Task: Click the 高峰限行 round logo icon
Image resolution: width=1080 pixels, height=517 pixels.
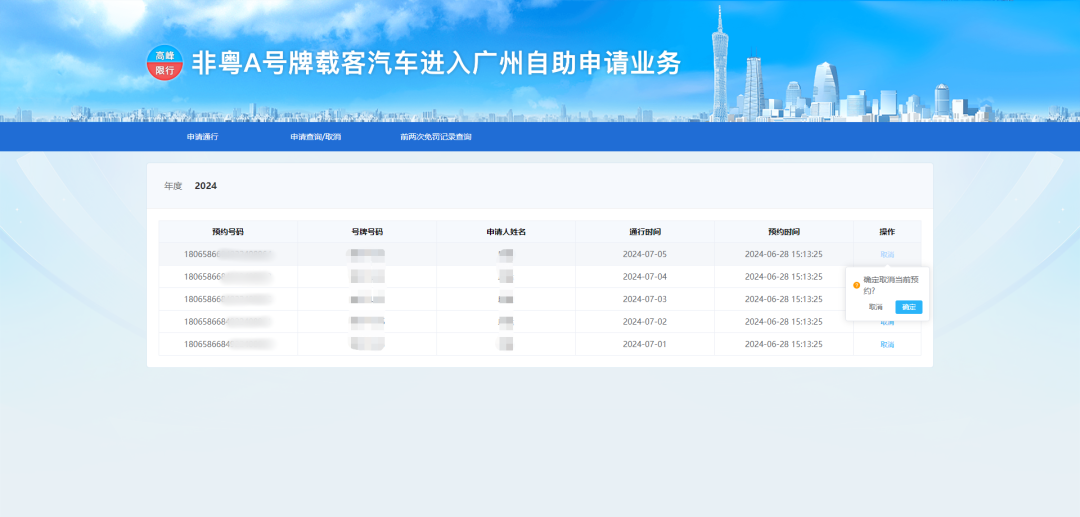Action: tap(164, 63)
